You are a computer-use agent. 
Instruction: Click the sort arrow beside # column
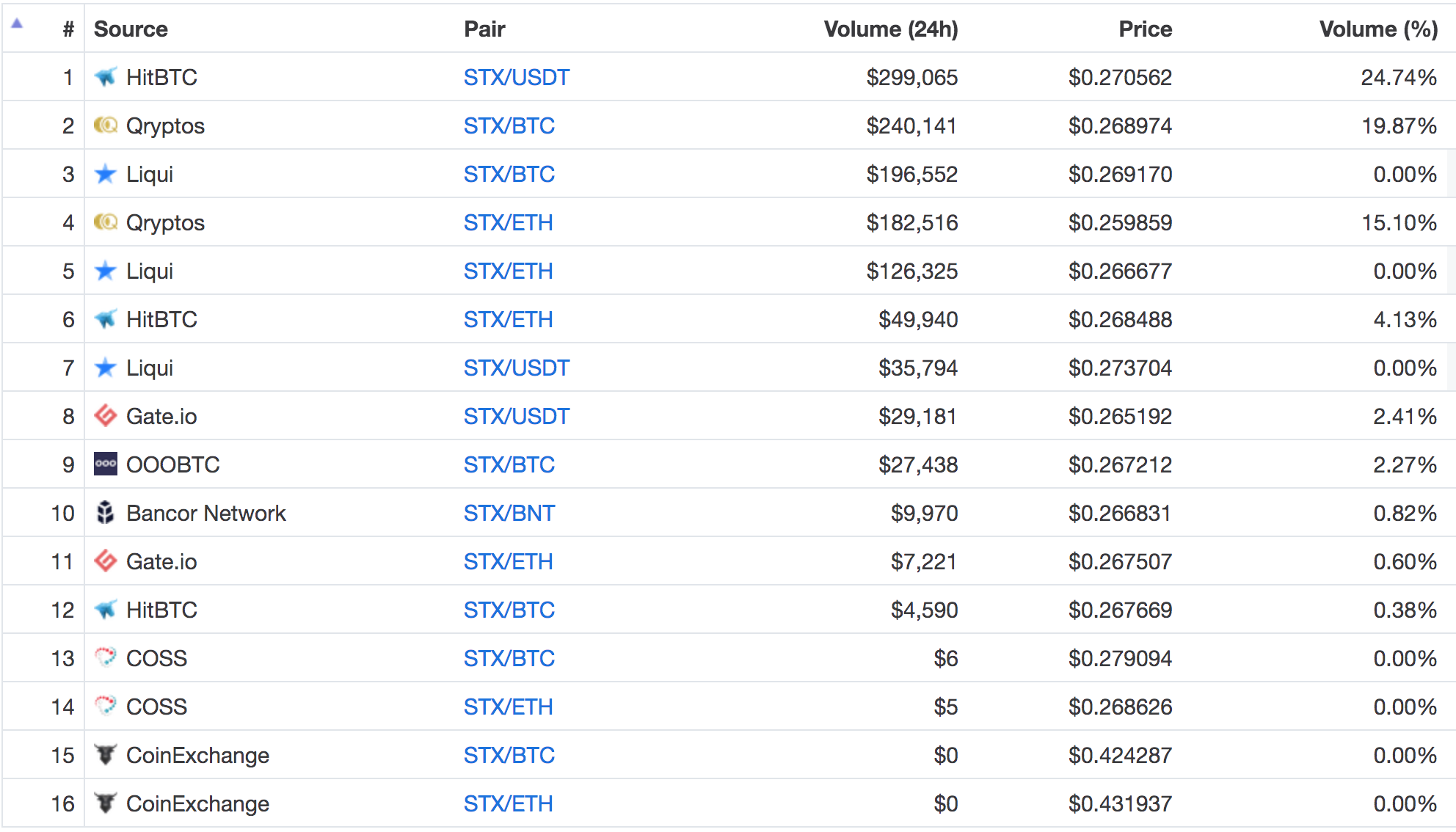tap(17, 23)
